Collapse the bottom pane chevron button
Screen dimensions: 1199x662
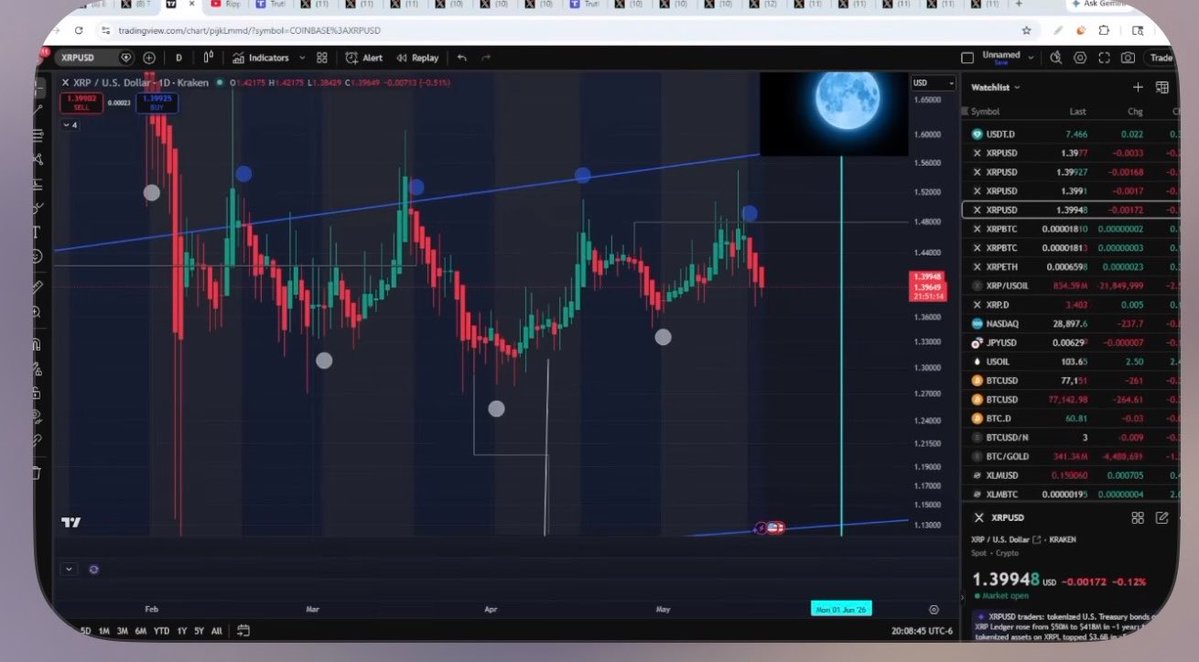[x=69, y=569]
